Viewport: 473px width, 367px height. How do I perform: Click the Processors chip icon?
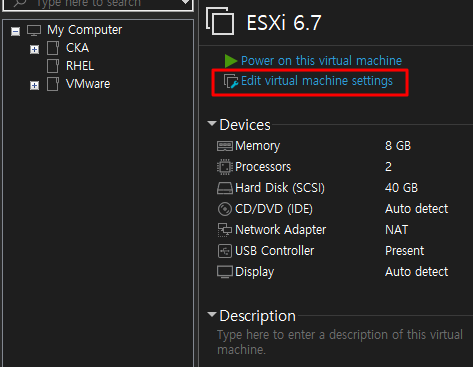click(x=225, y=167)
